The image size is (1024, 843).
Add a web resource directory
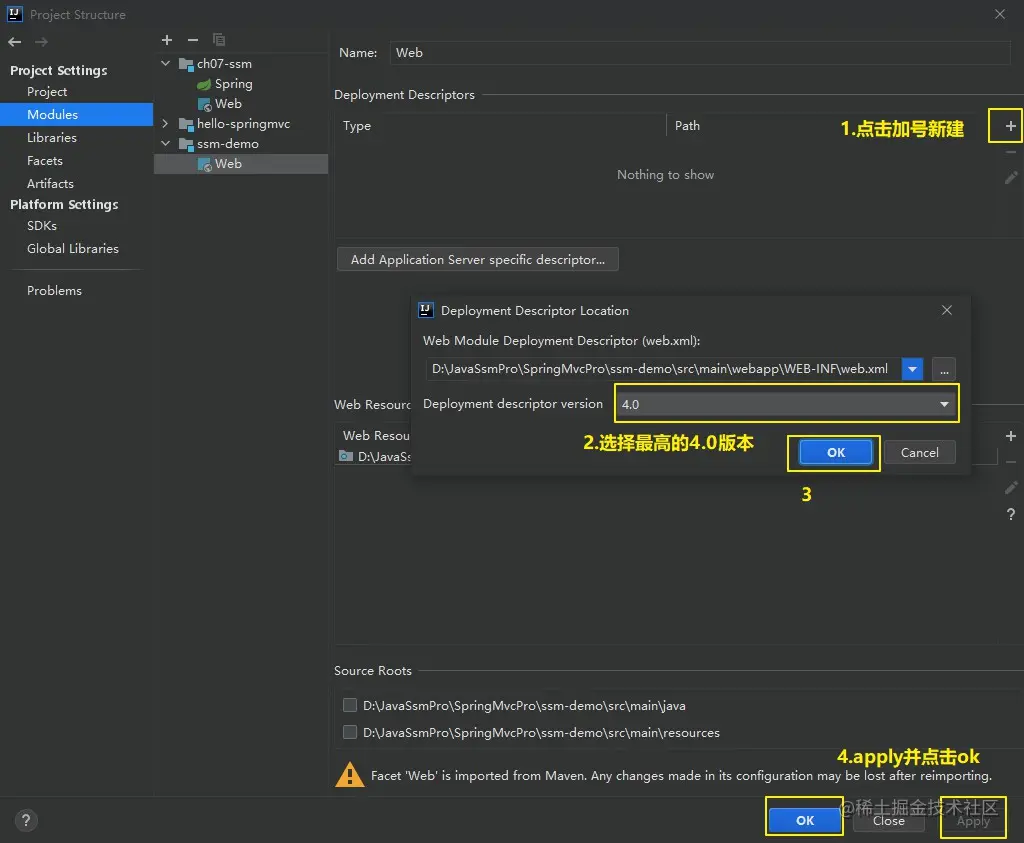1011,436
